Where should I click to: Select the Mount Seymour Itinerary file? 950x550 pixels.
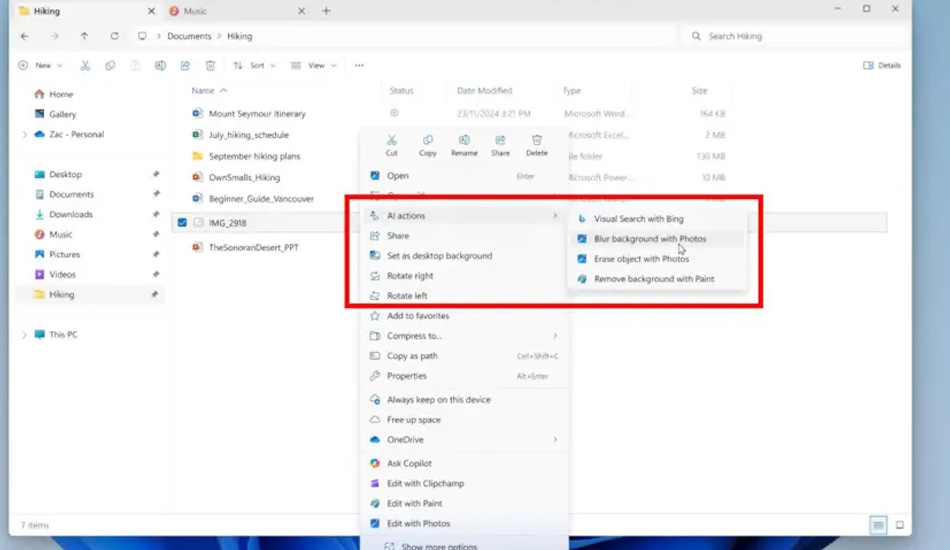(257, 114)
